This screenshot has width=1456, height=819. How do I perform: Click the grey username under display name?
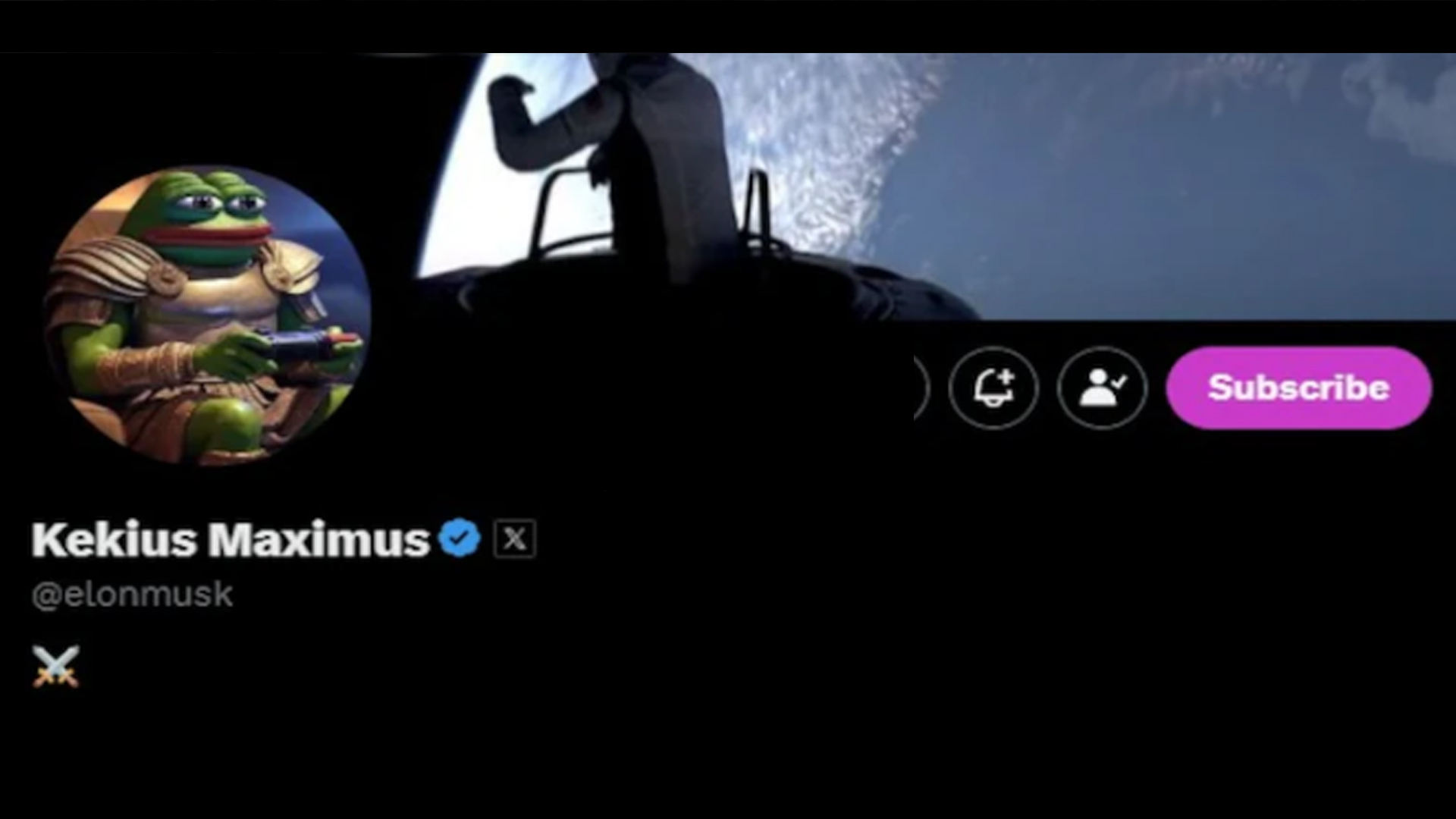click(132, 594)
